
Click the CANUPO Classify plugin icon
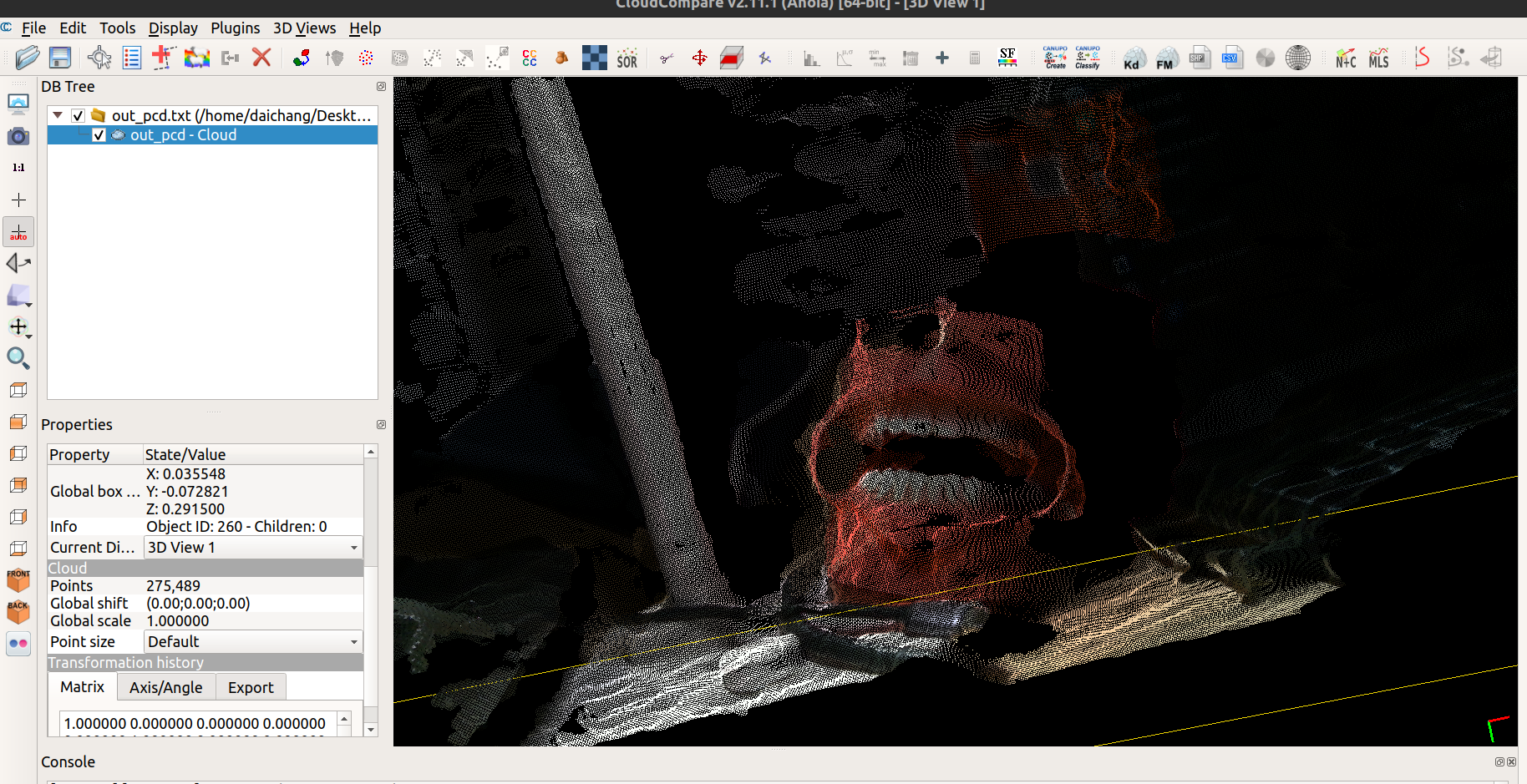(1088, 58)
